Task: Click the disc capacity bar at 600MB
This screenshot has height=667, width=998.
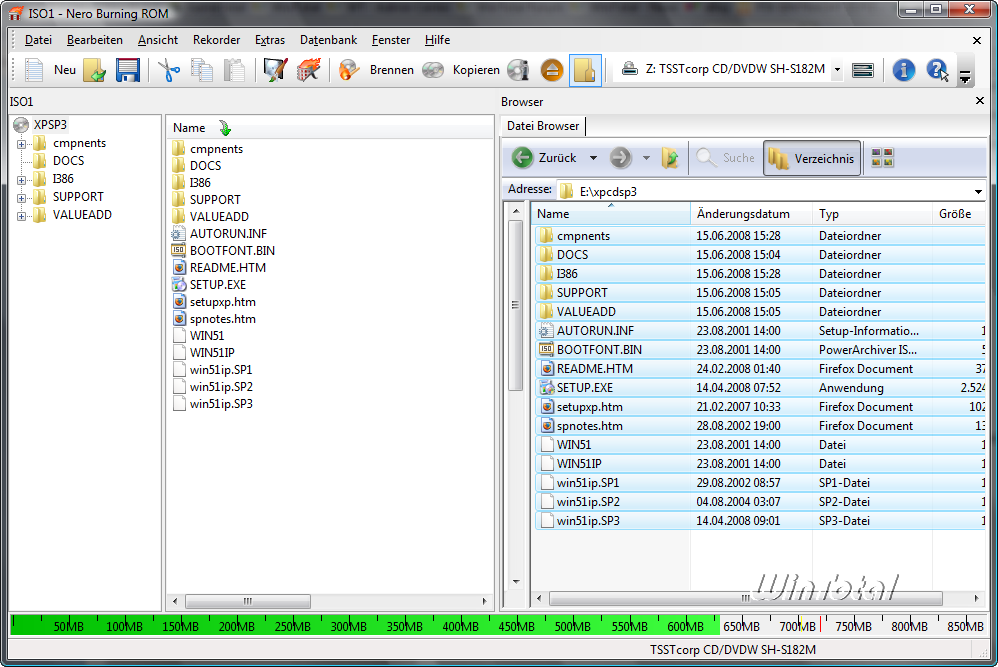Action: [685, 626]
